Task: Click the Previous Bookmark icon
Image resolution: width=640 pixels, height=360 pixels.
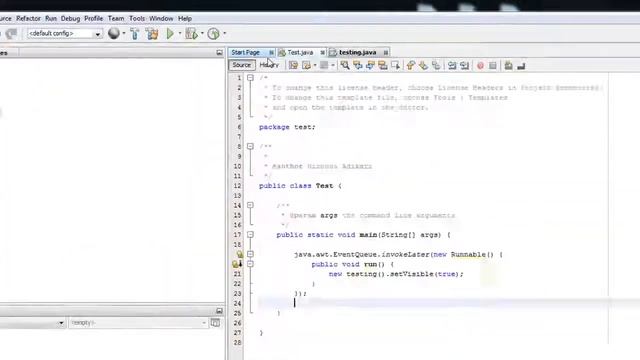Action: click(411, 65)
